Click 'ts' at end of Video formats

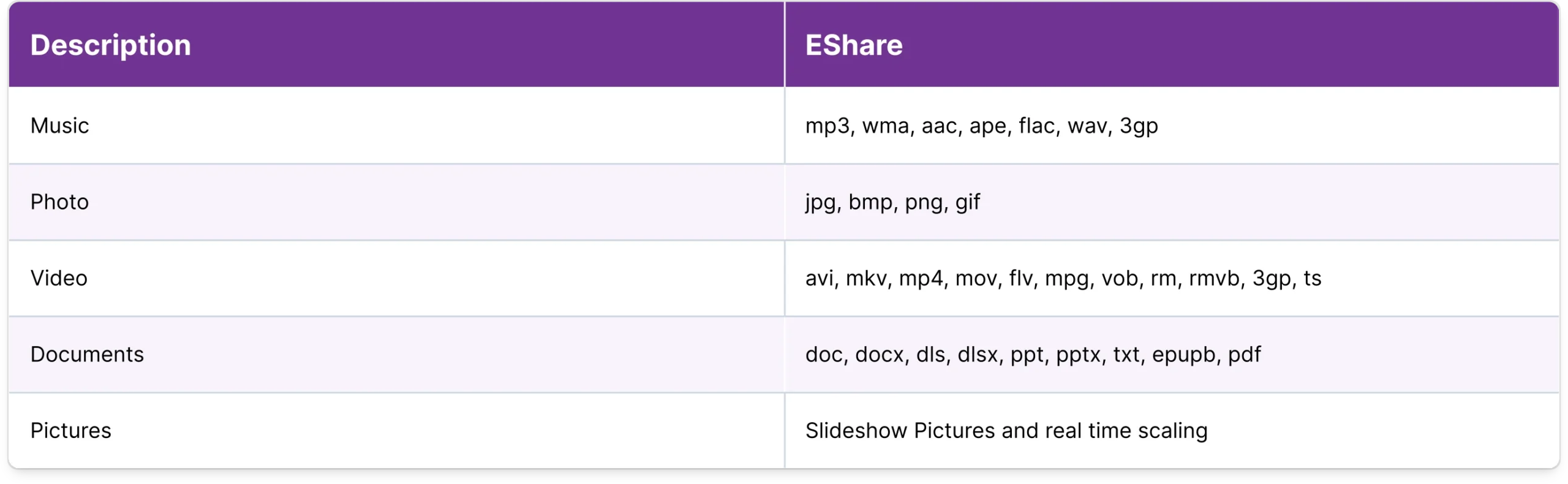(x=1313, y=279)
